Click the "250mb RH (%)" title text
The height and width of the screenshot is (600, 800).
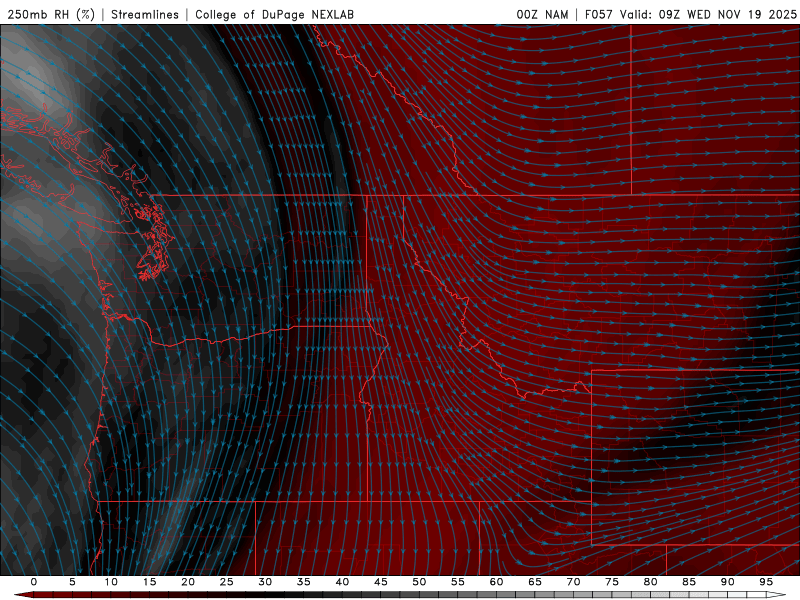coord(51,14)
